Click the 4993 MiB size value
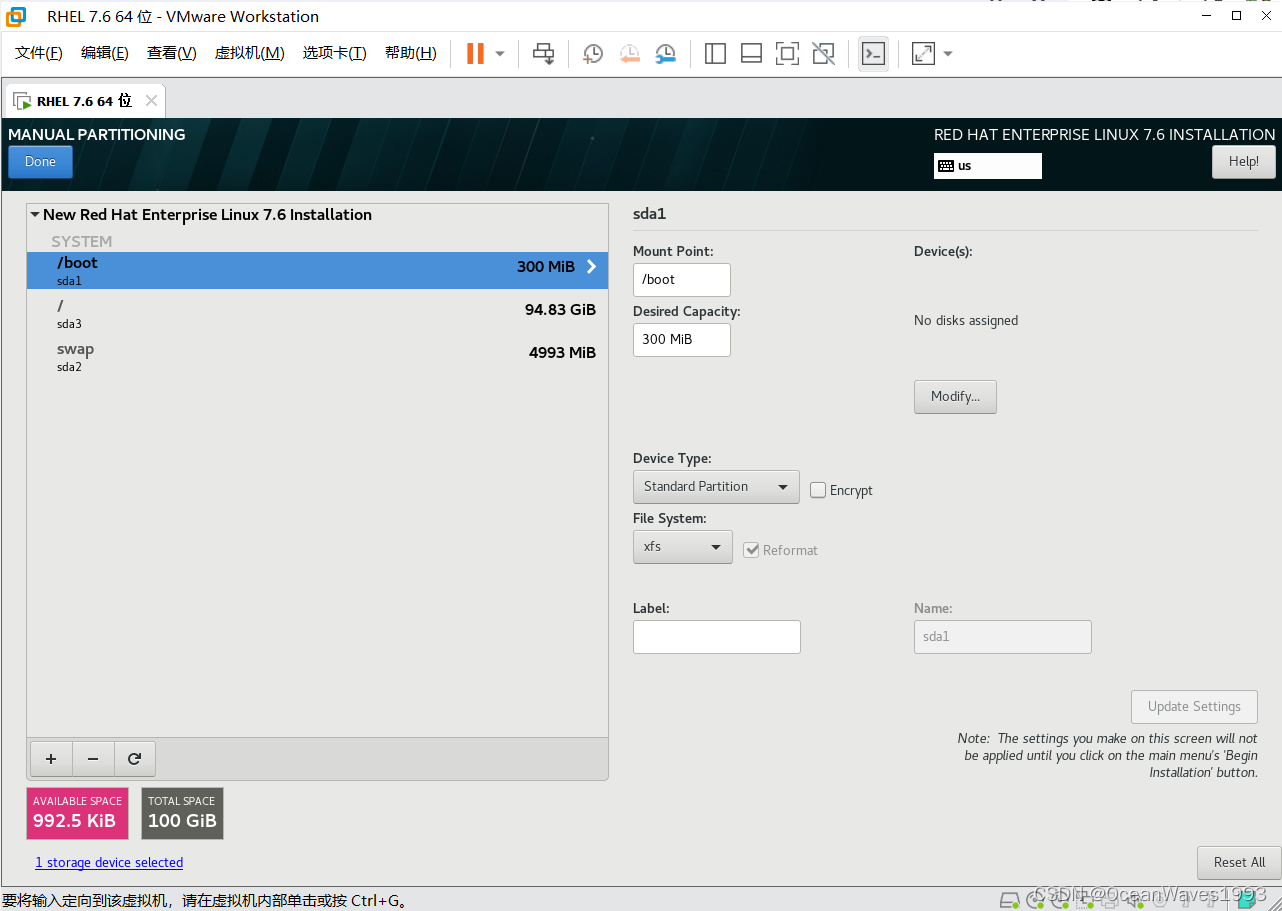The height and width of the screenshot is (911, 1282). (562, 353)
